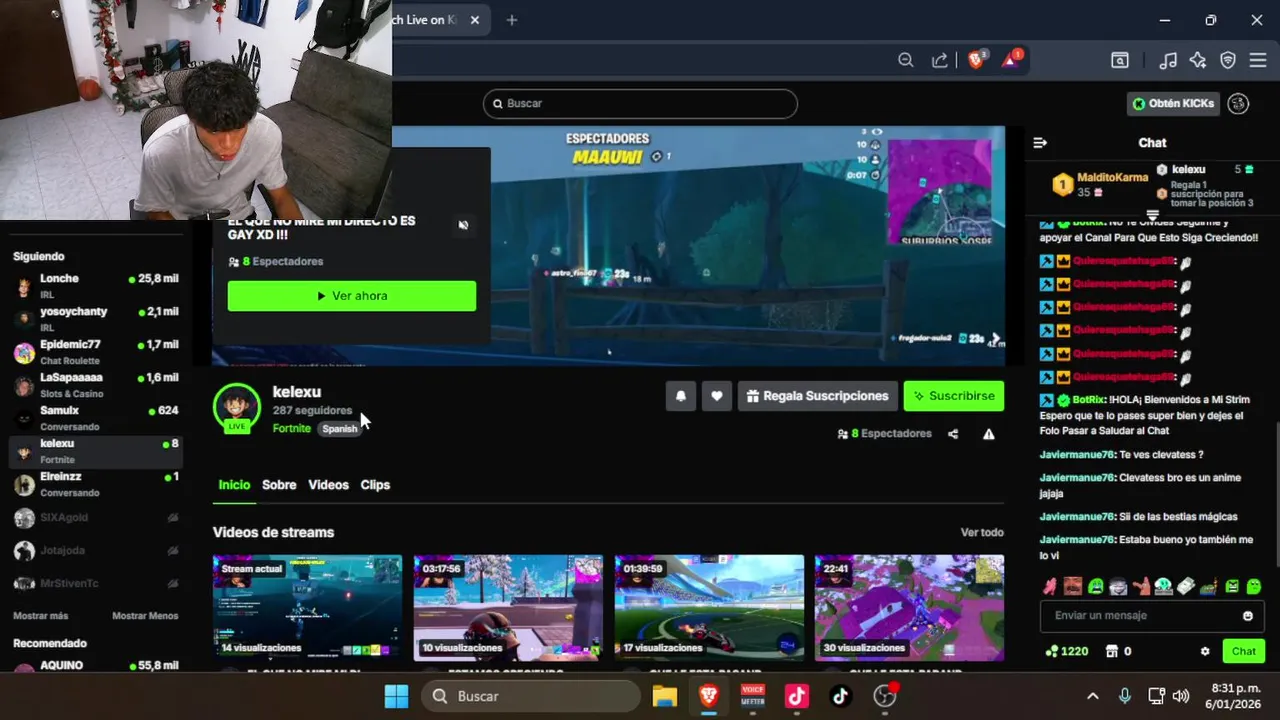This screenshot has height=720, width=1280.
Task: Share the kelexu channel with the share icon
Action: pyautogui.click(x=953, y=434)
